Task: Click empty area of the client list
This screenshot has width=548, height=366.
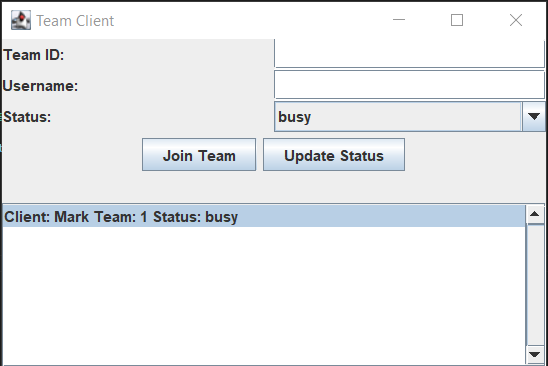Action: tap(264, 295)
